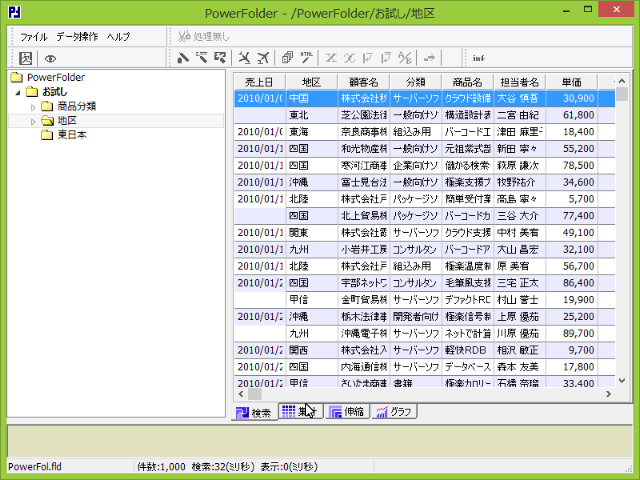The height and width of the screenshot is (480, 640).
Task: Open the ヘルプ menu
Action: 118,37
